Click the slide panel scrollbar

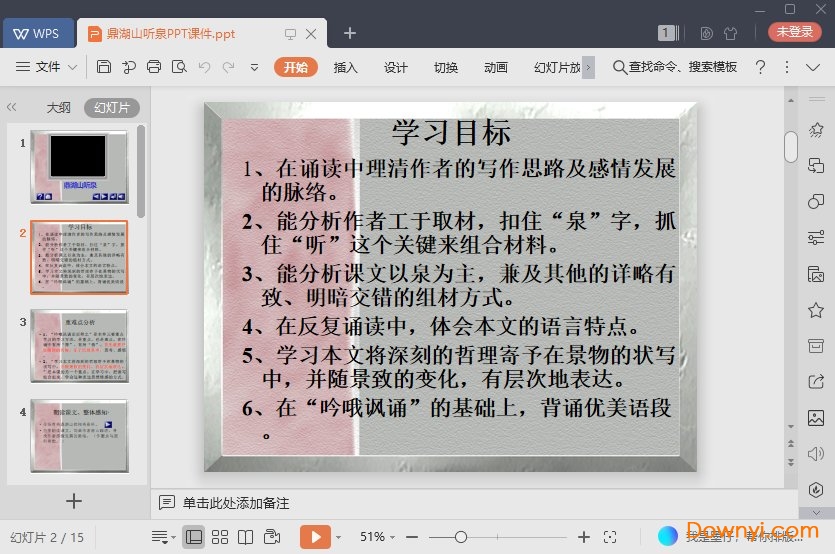click(x=141, y=171)
